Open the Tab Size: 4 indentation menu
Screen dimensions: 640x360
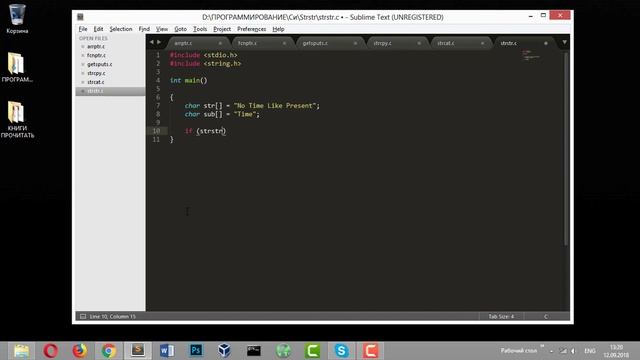coord(501,316)
